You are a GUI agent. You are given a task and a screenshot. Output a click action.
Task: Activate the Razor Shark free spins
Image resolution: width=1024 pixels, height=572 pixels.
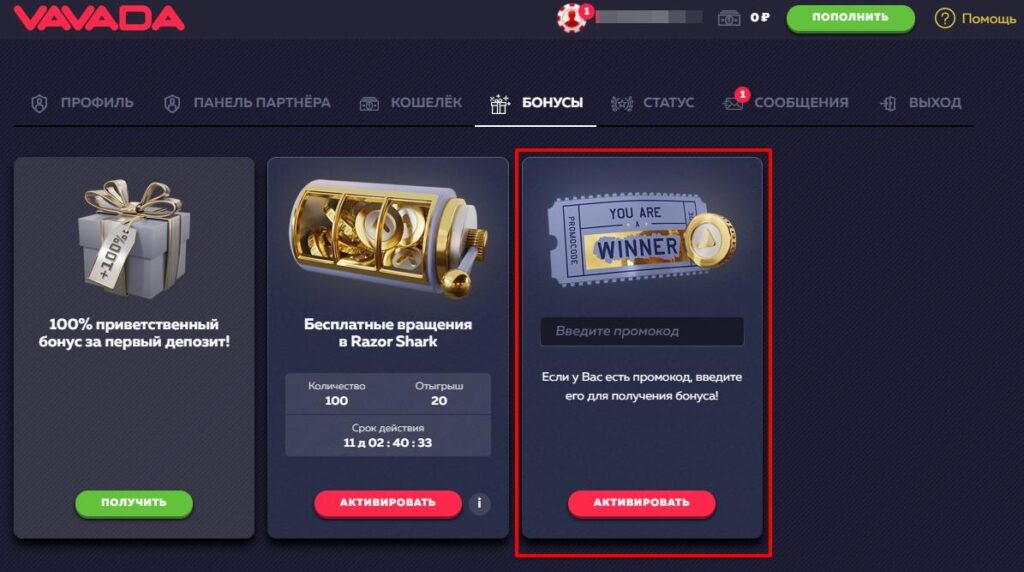pyautogui.click(x=388, y=503)
